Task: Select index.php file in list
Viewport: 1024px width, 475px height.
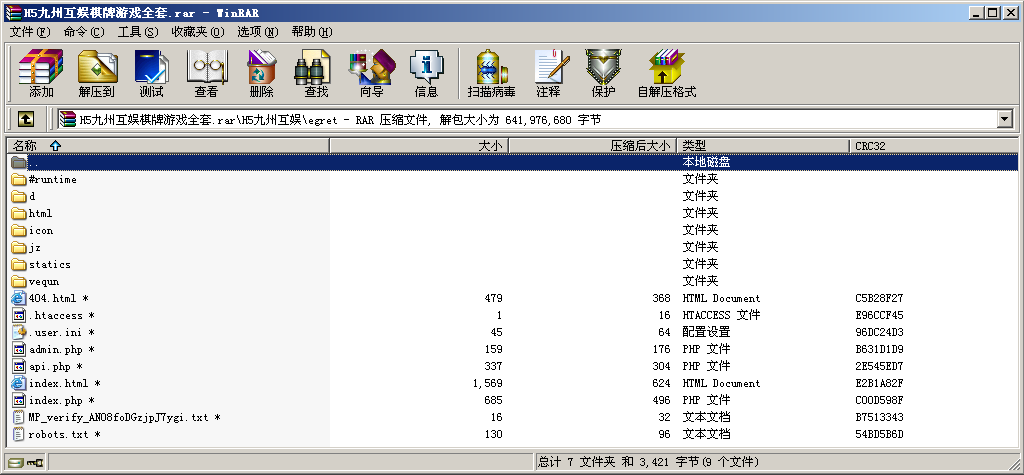Action: click(55, 401)
